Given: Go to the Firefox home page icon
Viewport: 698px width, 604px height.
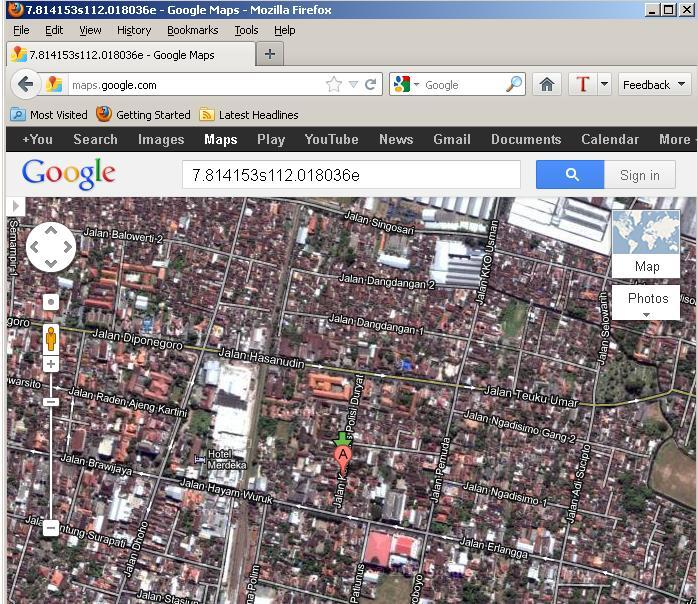Looking at the screenshot, I should click(547, 84).
